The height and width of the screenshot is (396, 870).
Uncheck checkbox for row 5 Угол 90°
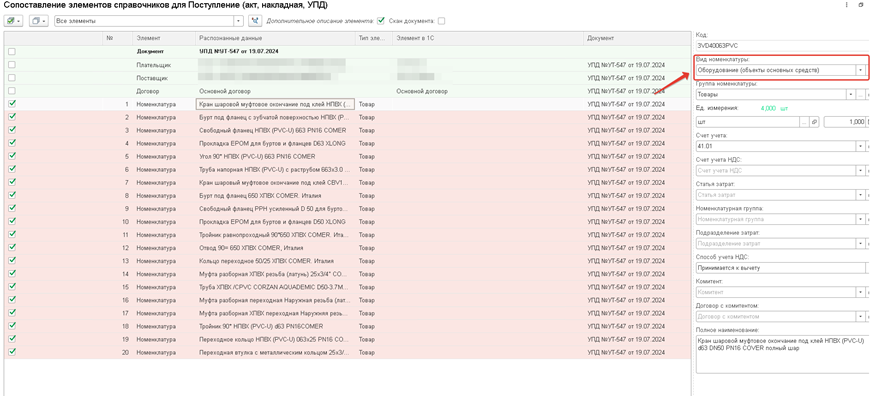point(12,156)
